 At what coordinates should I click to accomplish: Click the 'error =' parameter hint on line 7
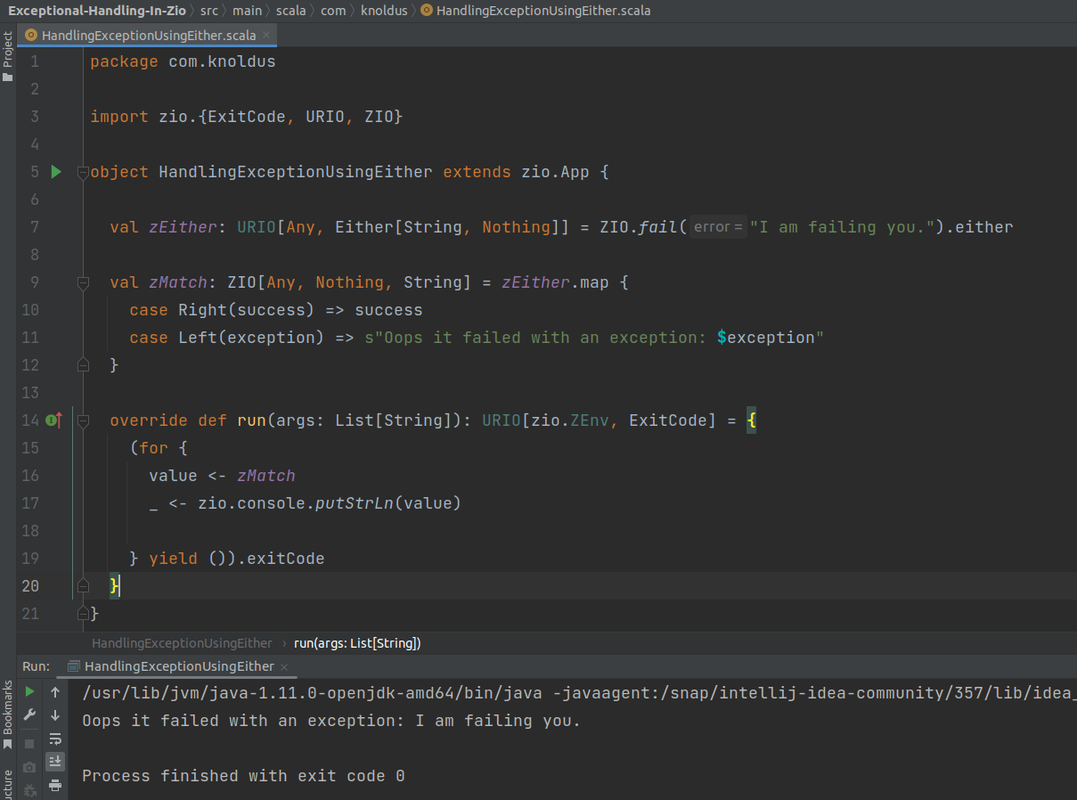718,227
